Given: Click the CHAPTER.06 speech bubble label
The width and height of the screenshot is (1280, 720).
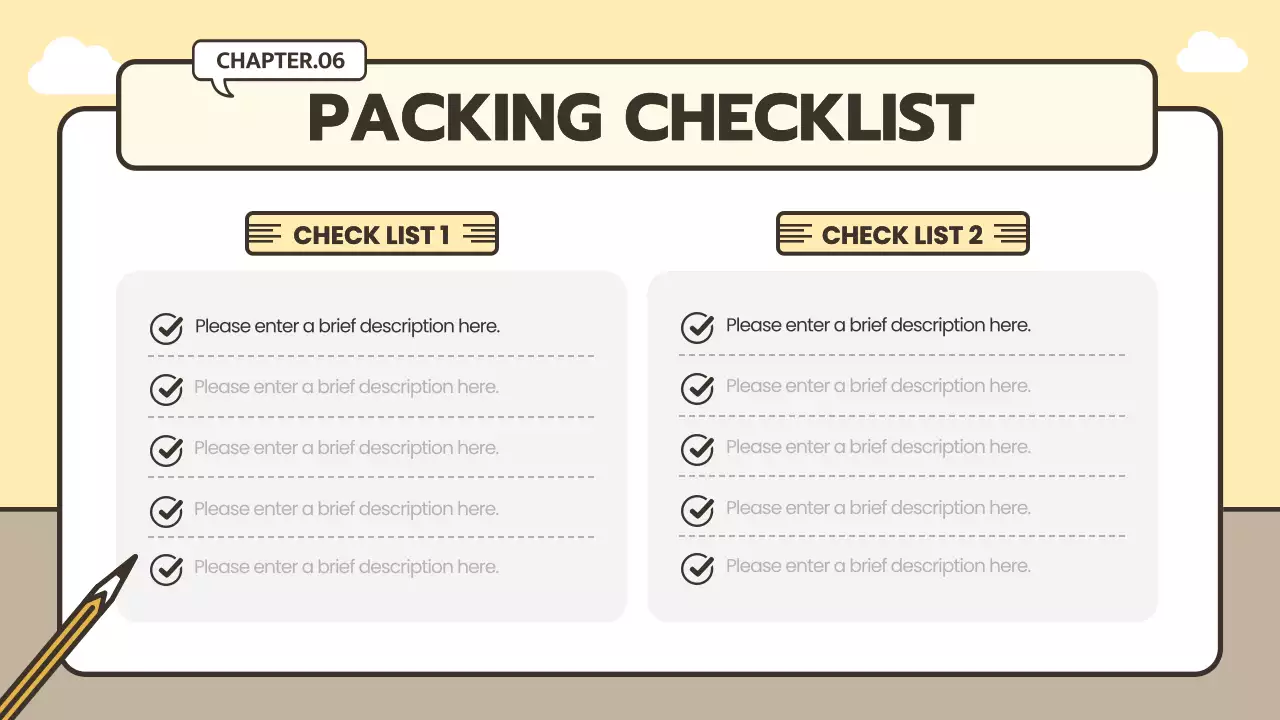Looking at the screenshot, I should pyautogui.click(x=280, y=61).
